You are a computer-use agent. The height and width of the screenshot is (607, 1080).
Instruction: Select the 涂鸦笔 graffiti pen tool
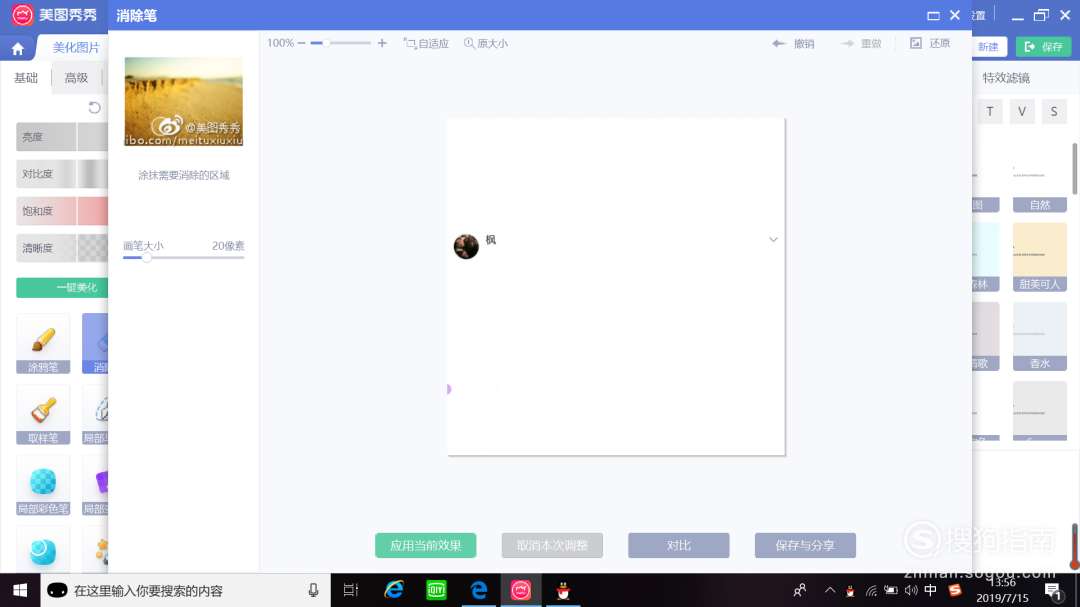tap(43, 343)
